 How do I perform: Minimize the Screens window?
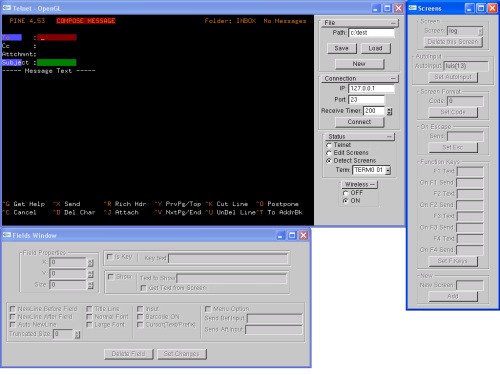click(469, 8)
